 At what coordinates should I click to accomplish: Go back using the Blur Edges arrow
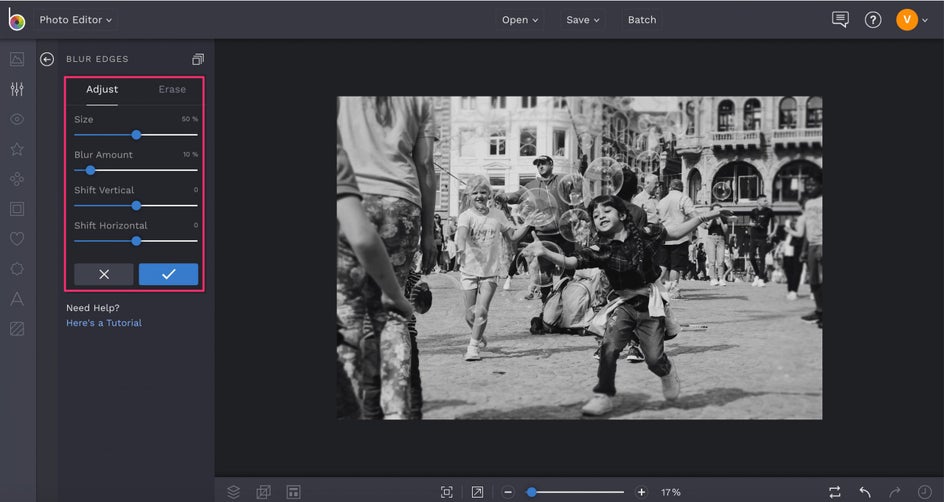coord(47,59)
